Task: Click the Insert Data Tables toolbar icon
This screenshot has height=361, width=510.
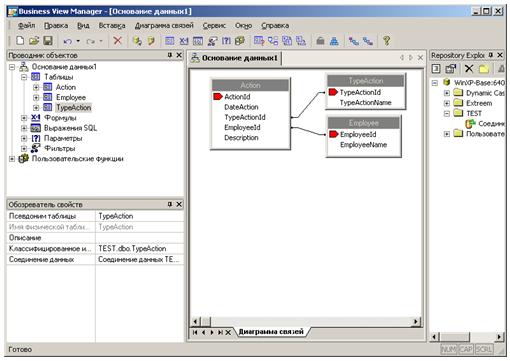Action: [x=170, y=41]
